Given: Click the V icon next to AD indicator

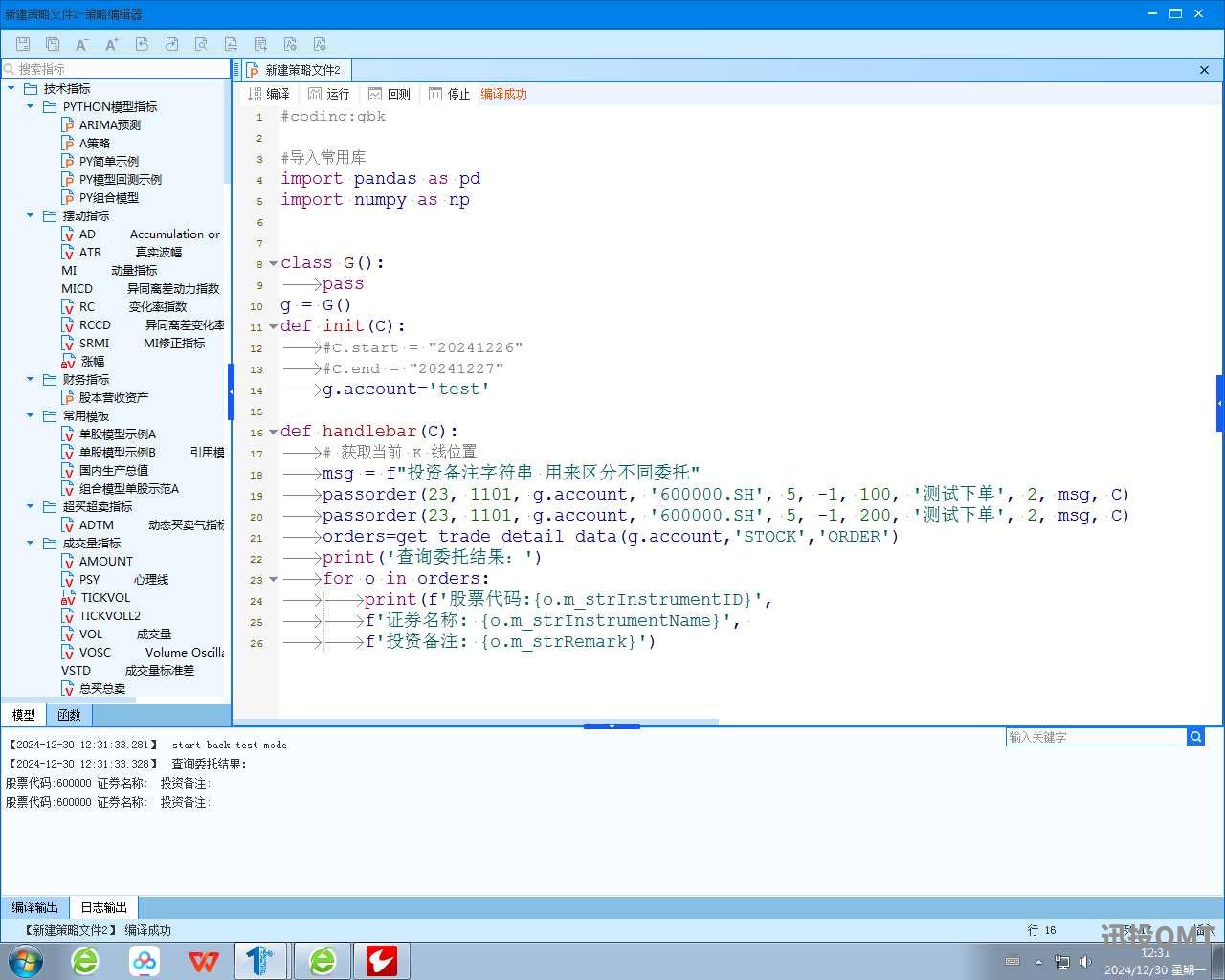Looking at the screenshot, I should [68, 234].
